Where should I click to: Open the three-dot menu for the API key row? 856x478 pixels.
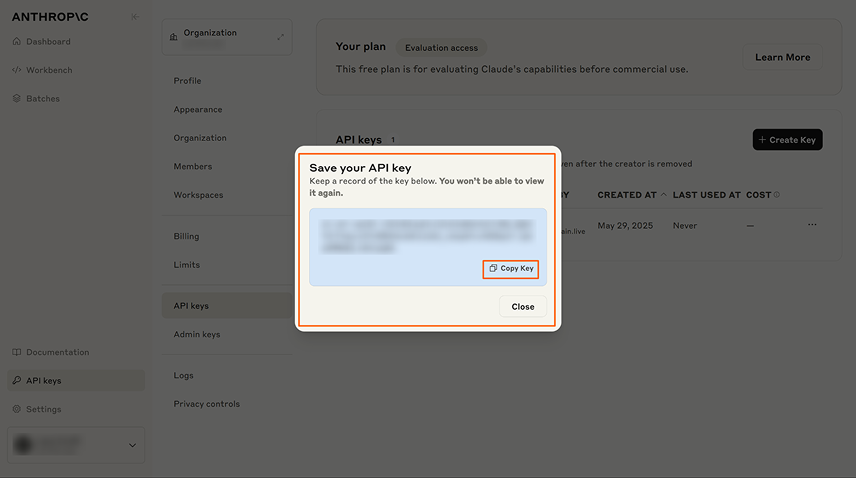[x=812, y=225]
